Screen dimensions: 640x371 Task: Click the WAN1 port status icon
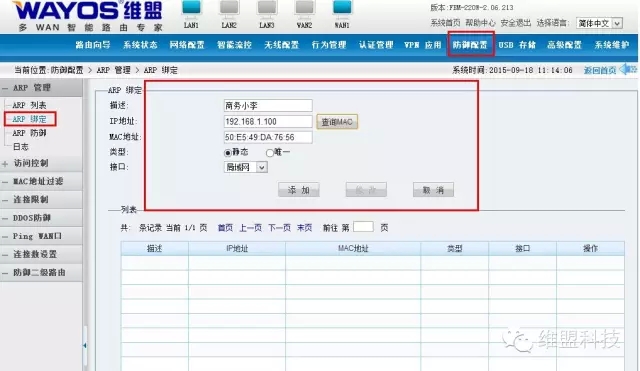point(342,9)
